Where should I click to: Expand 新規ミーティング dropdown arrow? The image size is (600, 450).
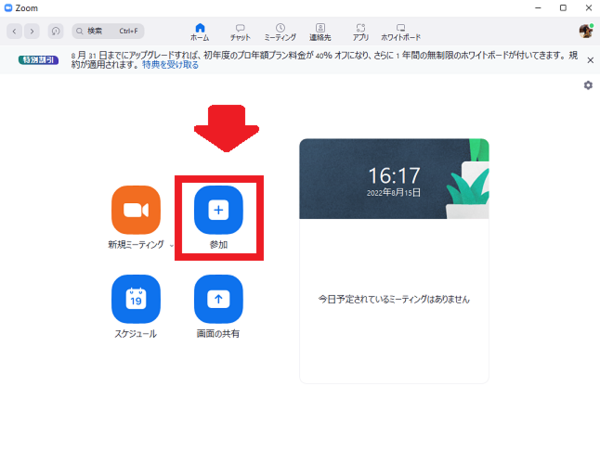[x=171, y=245]
